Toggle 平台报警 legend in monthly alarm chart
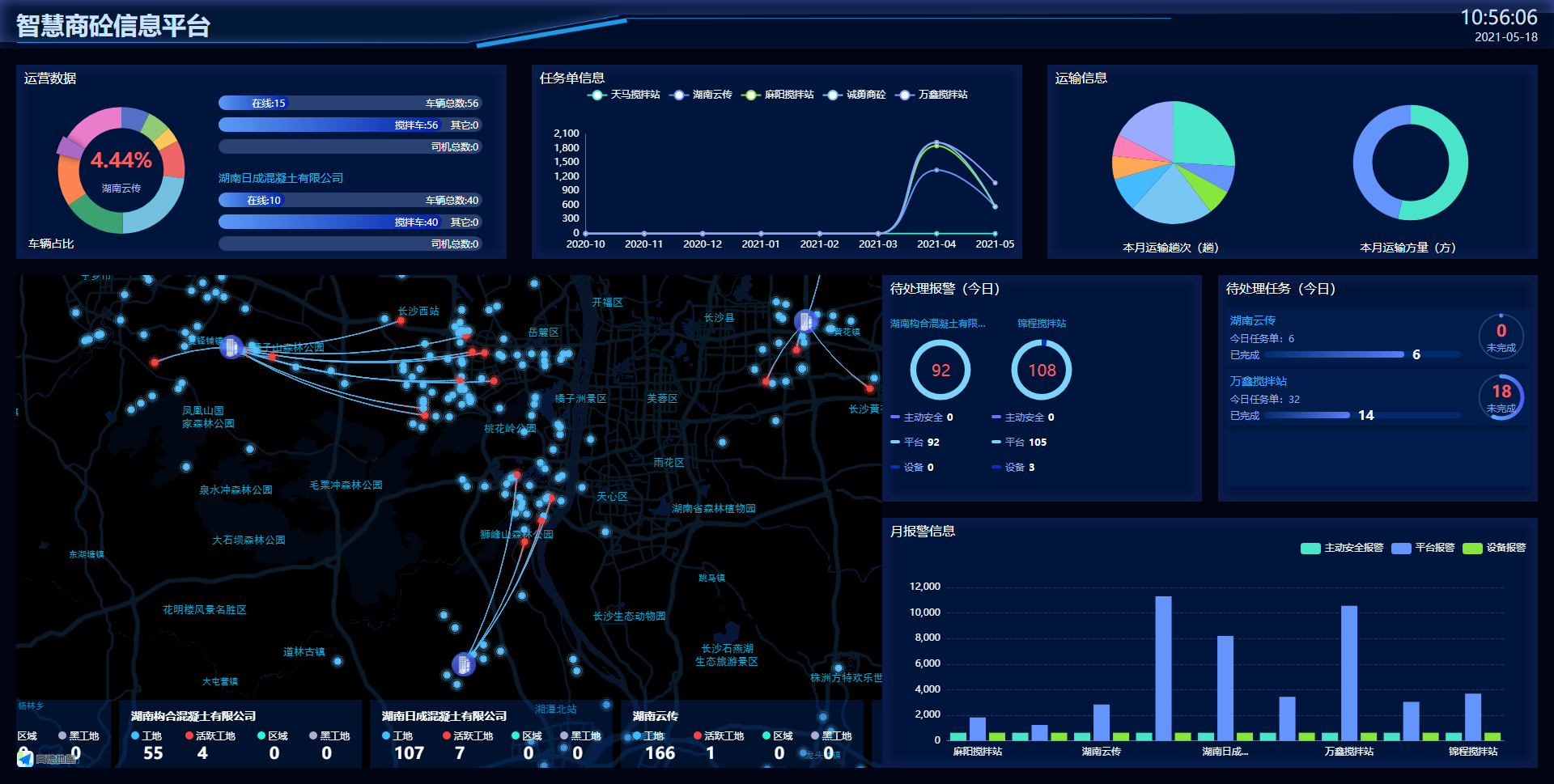 click(x=1423, y=548)
